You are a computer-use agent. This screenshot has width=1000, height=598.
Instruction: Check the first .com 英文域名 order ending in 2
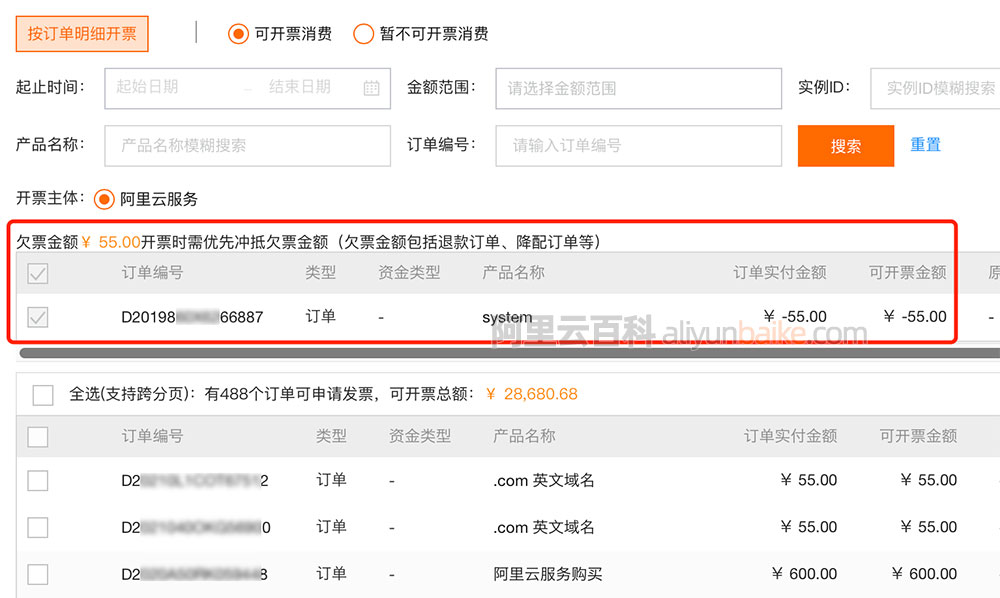pos(38,480)
